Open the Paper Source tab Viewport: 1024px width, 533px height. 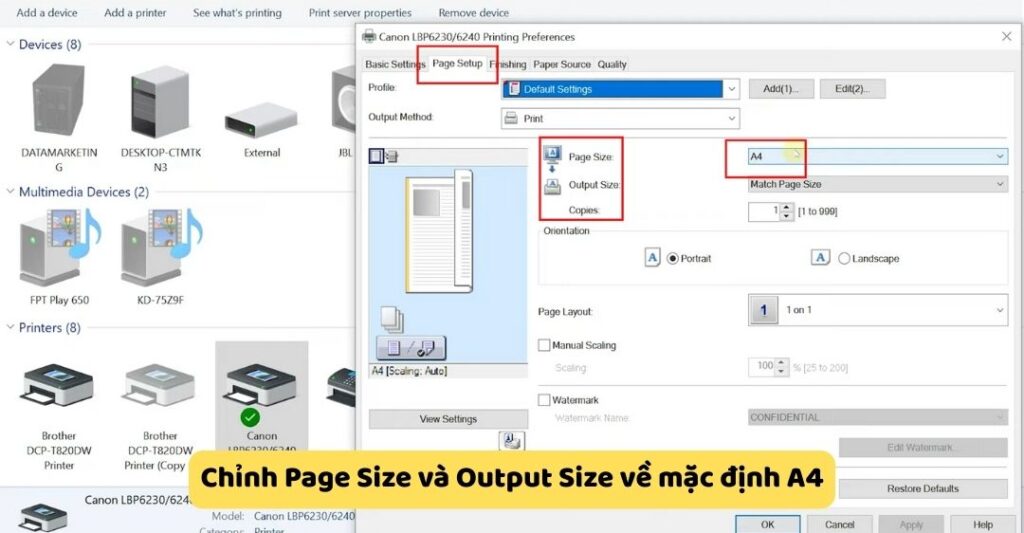tap(562, 64)
